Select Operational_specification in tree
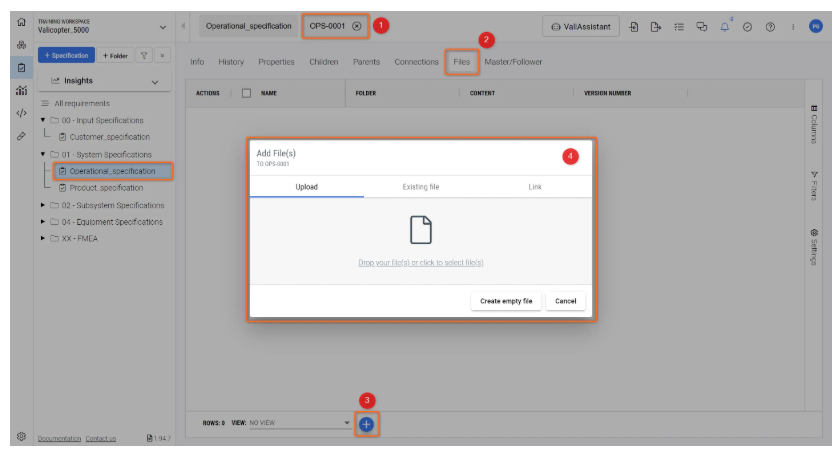 [113, 171]
